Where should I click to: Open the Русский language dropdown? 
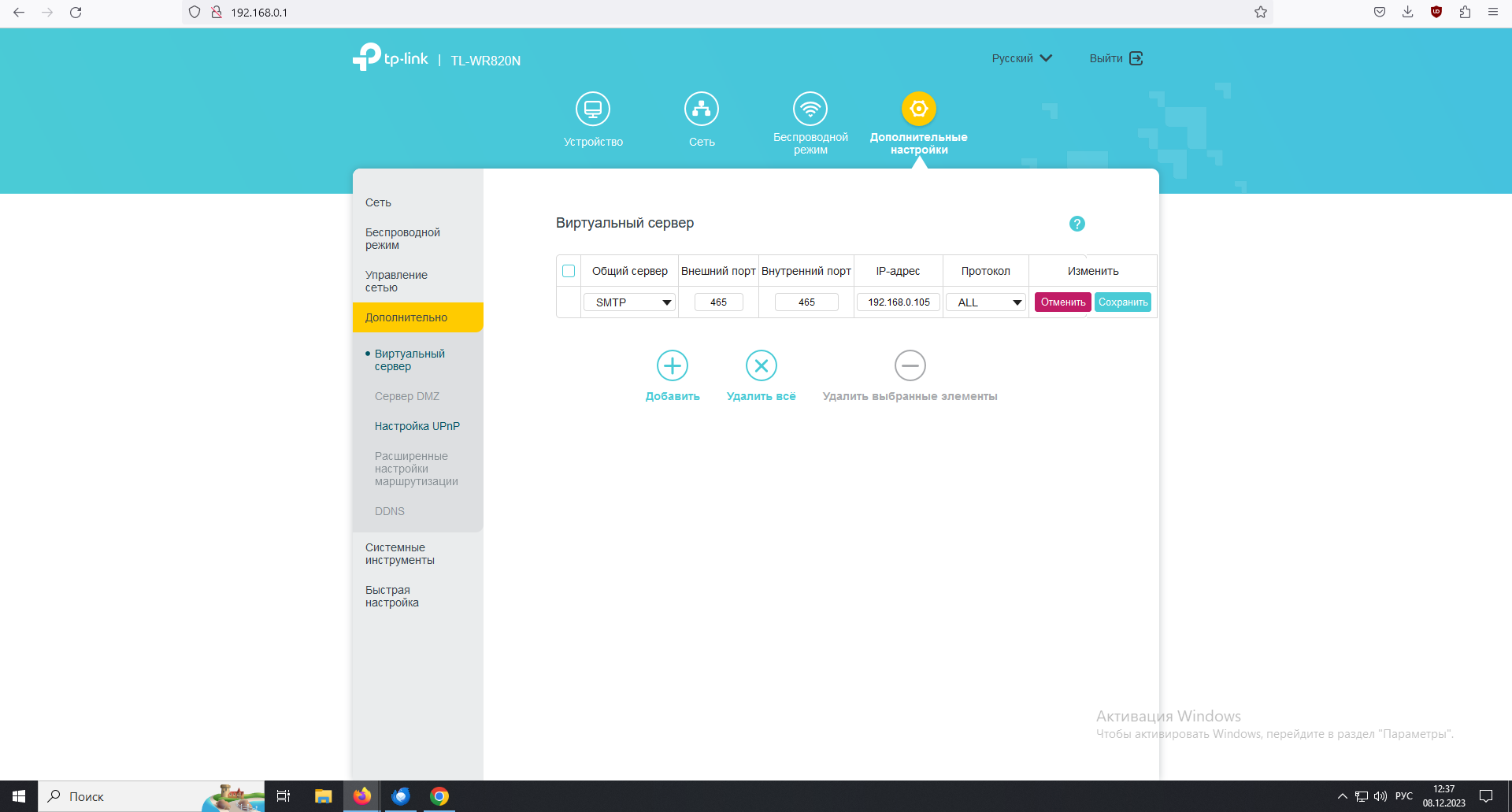pyautogui.click(x=1021, y=58)
